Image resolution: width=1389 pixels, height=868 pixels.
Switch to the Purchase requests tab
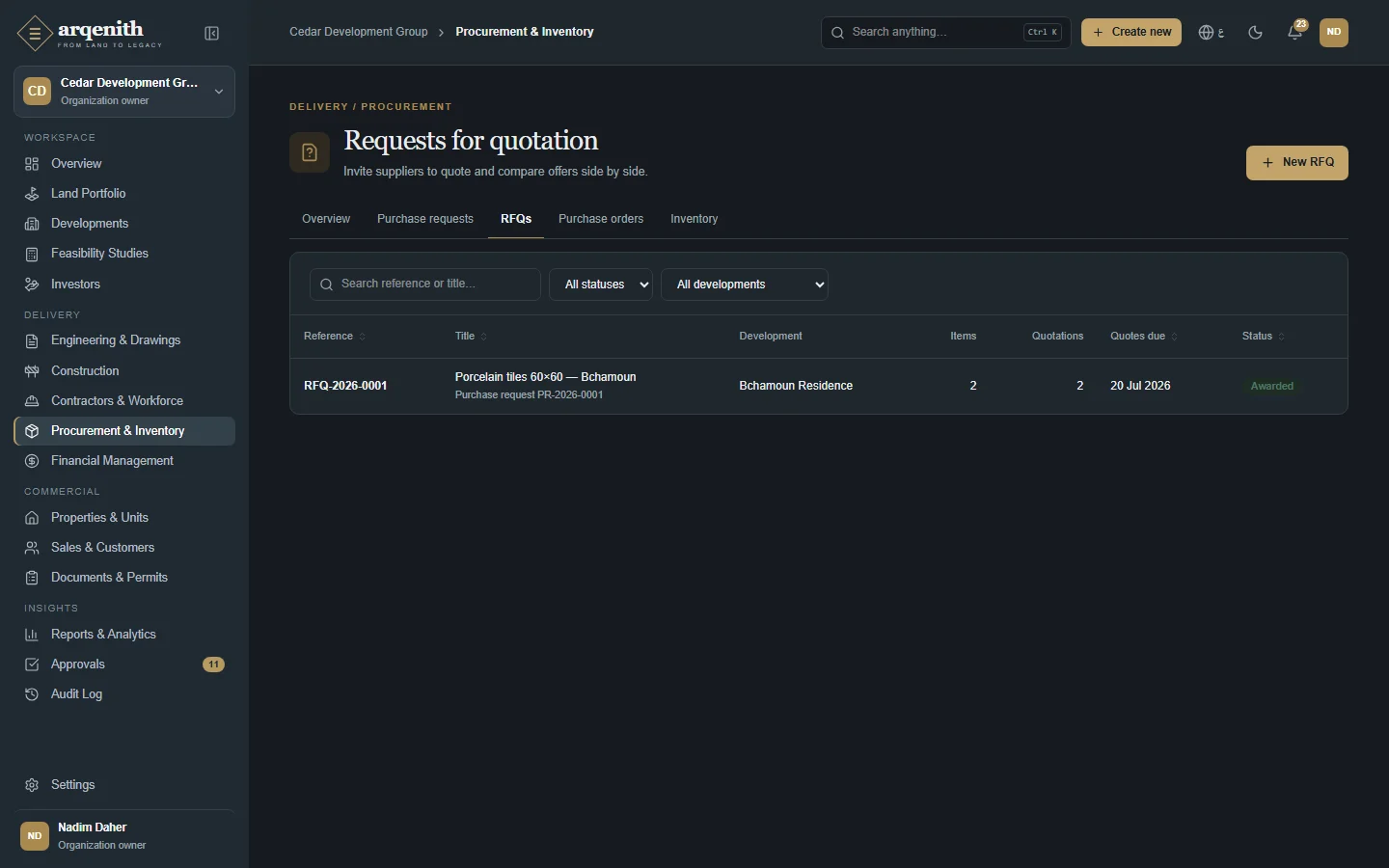(425, 219)
